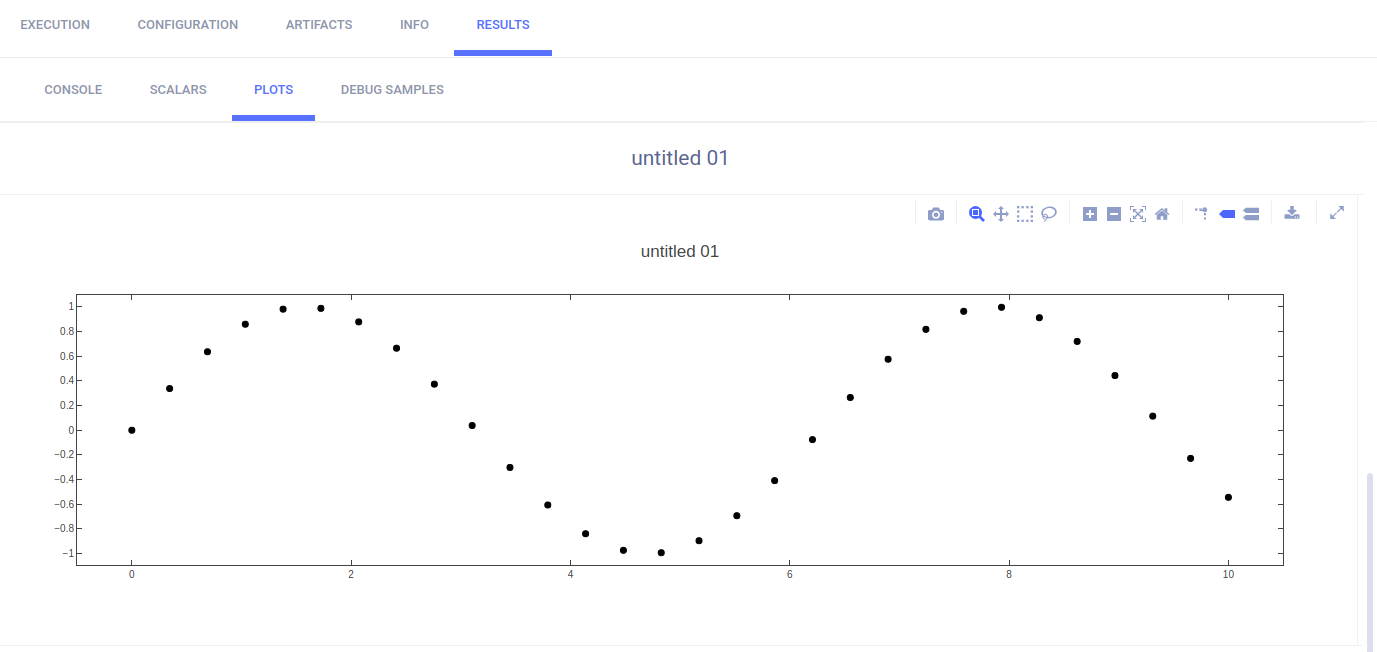Viewport: 1377px width, 652px height.
Task: Toggle spike lines on the plot
Action: 1202,213
